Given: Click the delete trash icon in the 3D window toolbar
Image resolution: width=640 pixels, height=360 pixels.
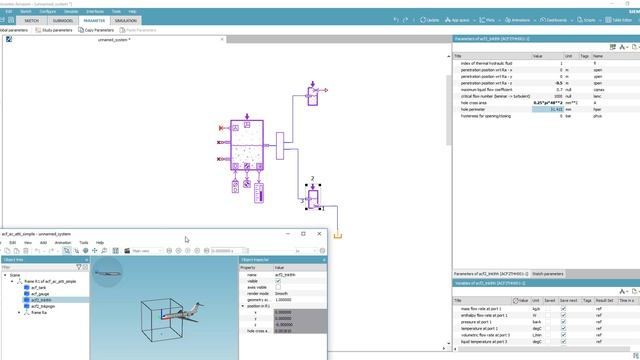Looking at the screenshot, I should click(25, 251).
